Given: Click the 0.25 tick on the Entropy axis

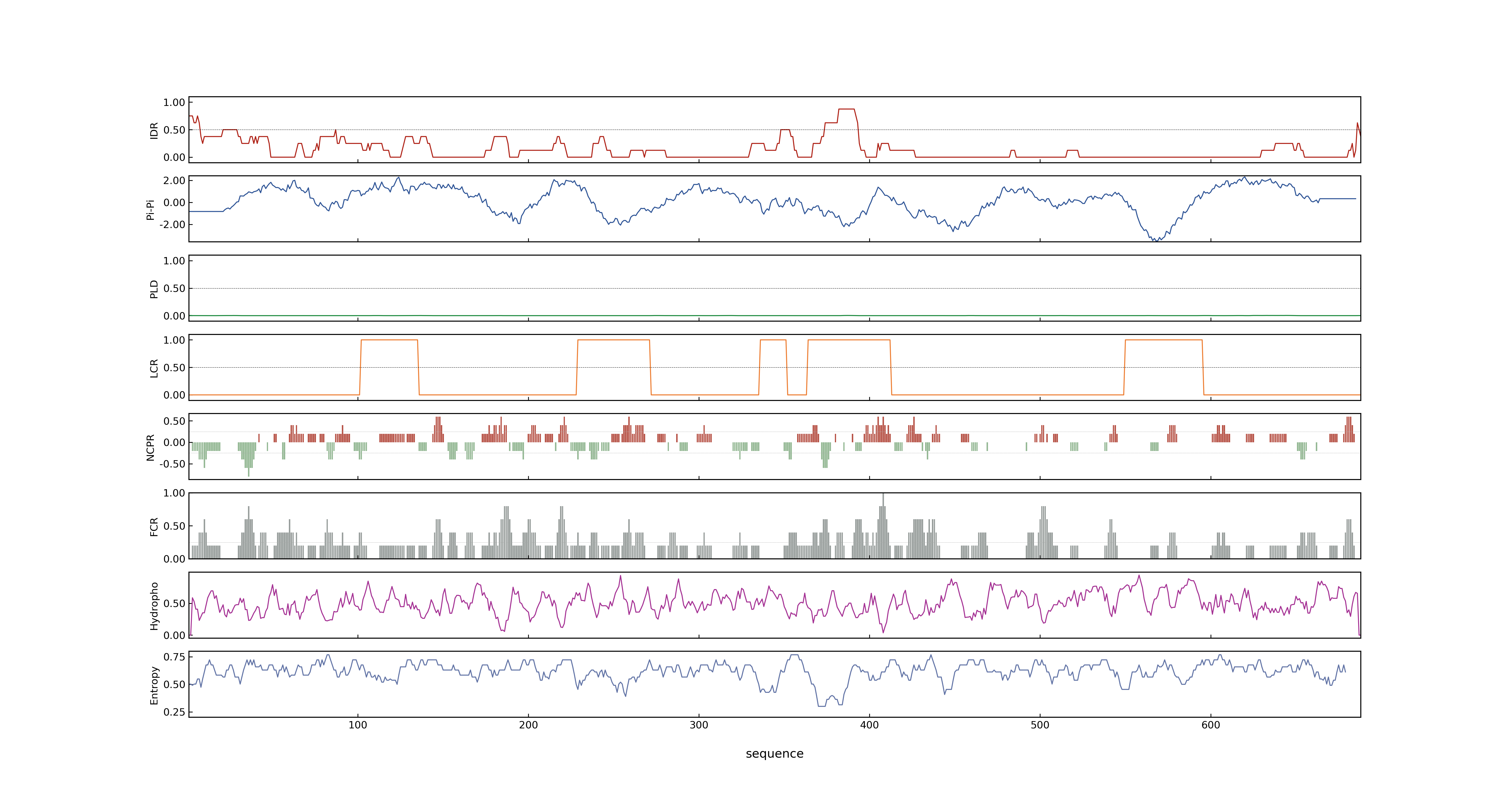Looking at the screenshot, I should tap(174, 712).
